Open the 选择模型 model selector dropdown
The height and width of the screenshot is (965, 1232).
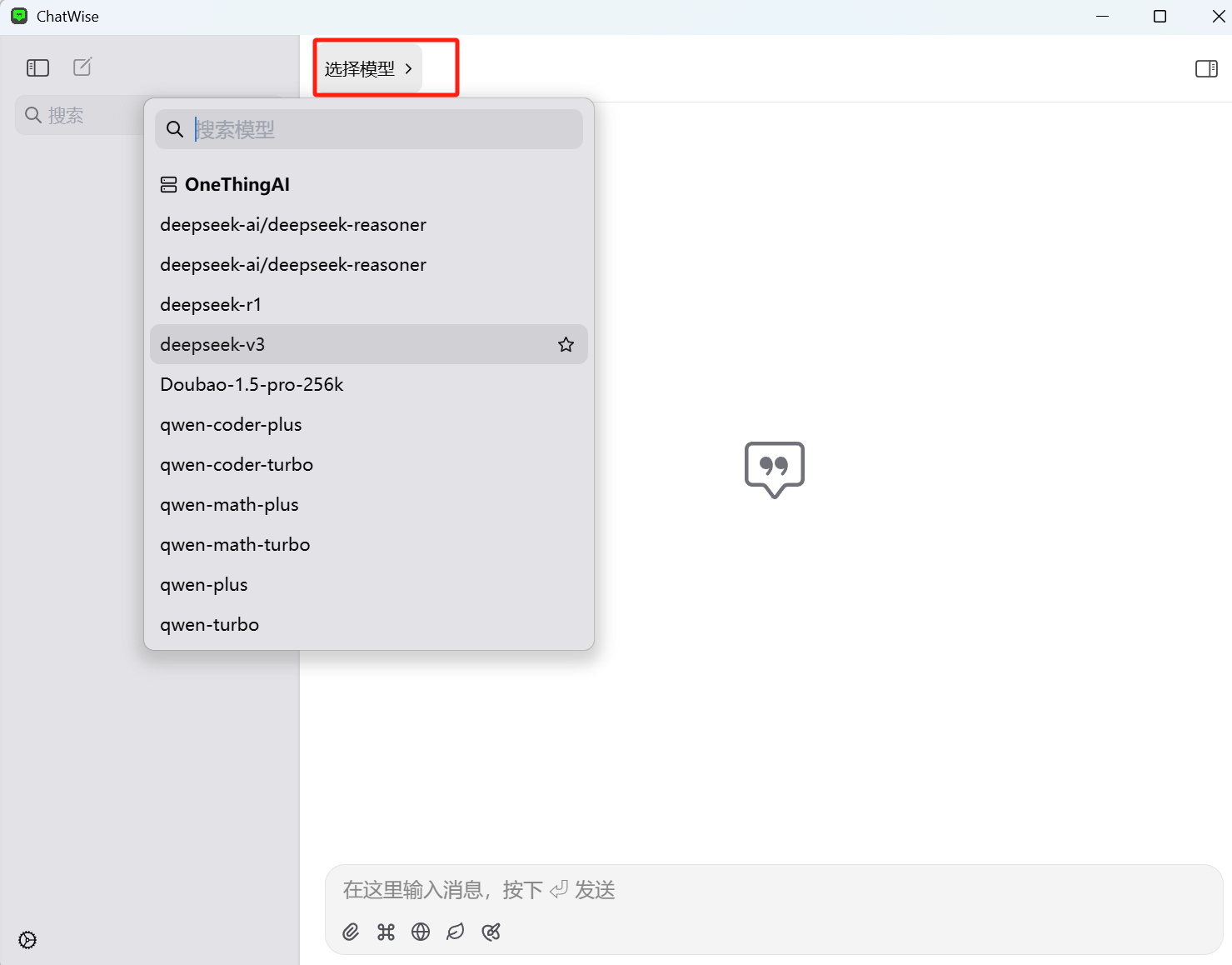tap(368, 68)
